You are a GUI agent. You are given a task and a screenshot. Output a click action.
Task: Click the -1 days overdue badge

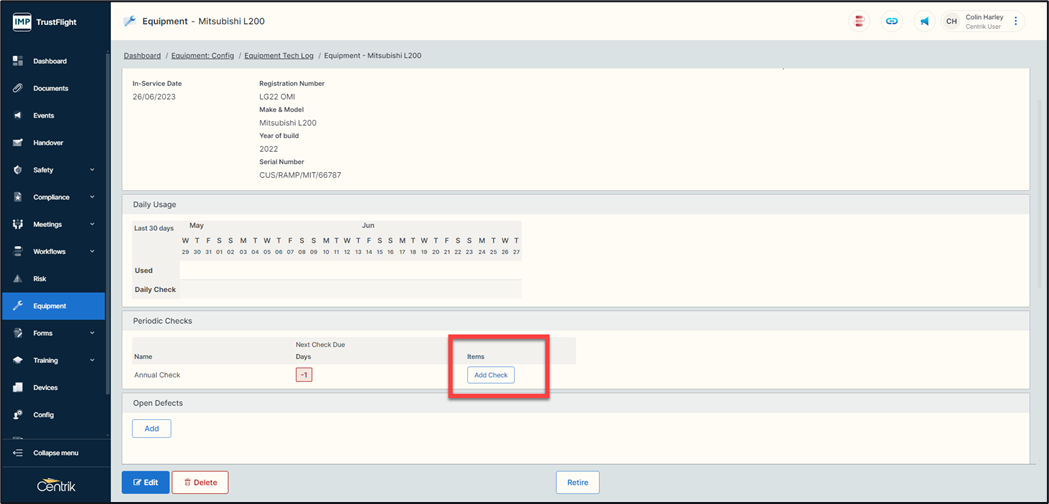pyautogui.click(x=304, y=375)
